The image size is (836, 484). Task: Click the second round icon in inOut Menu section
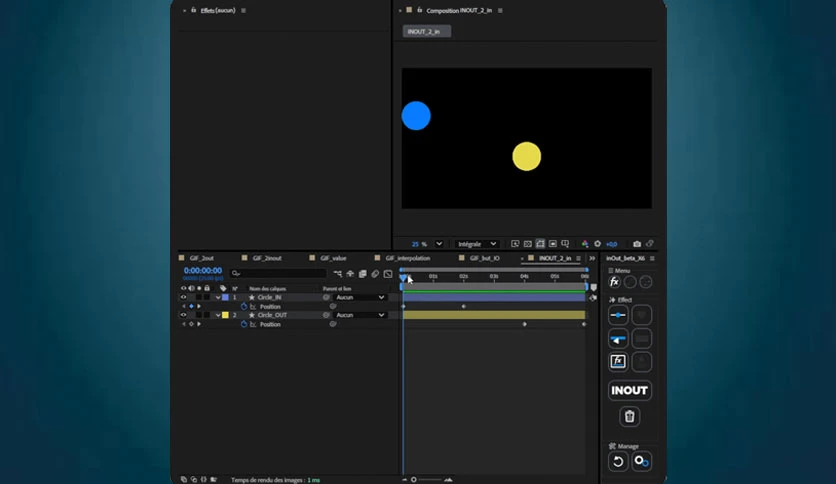(x=630, y=282)
